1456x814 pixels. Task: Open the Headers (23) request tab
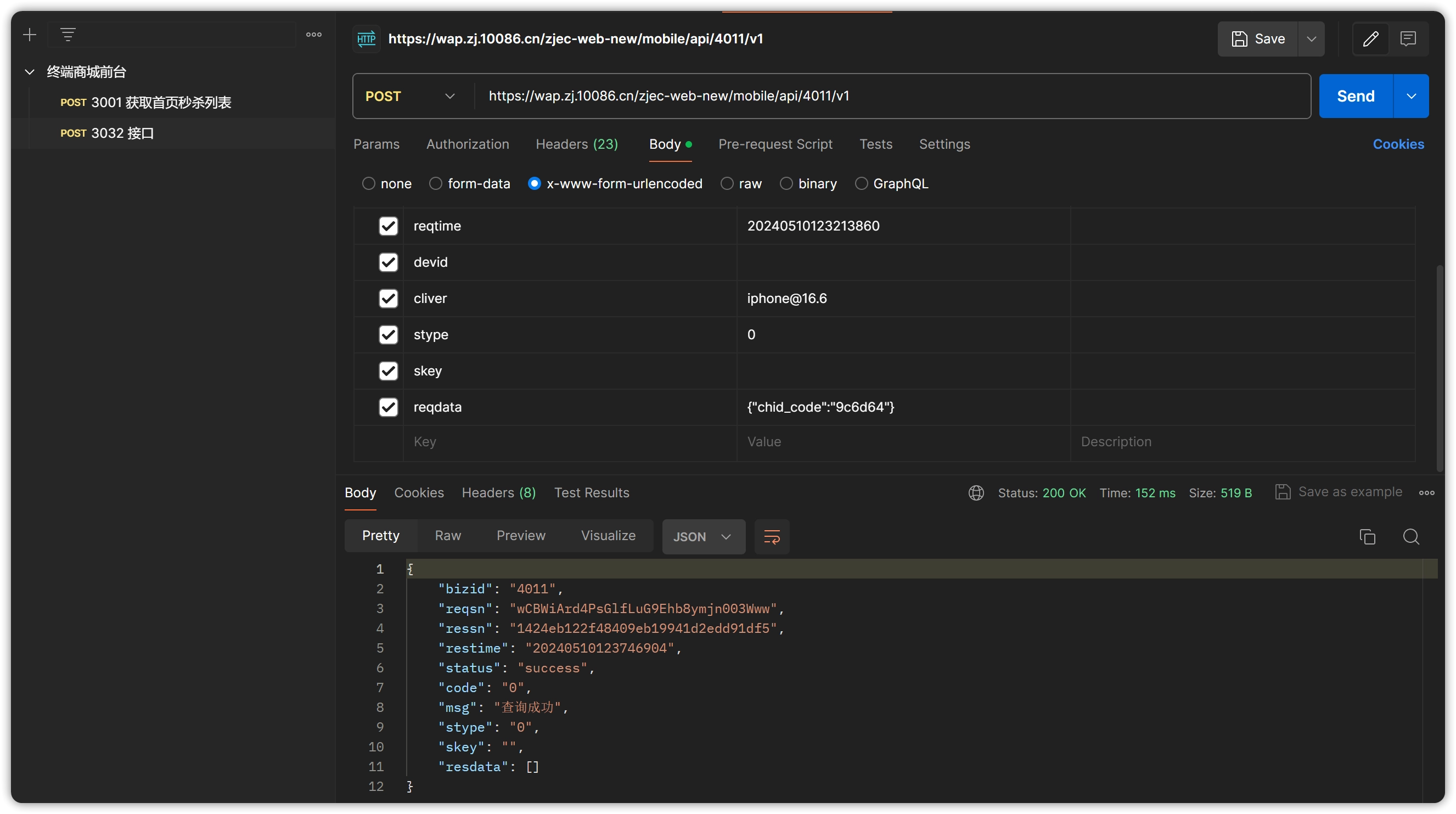click(576, 144)
